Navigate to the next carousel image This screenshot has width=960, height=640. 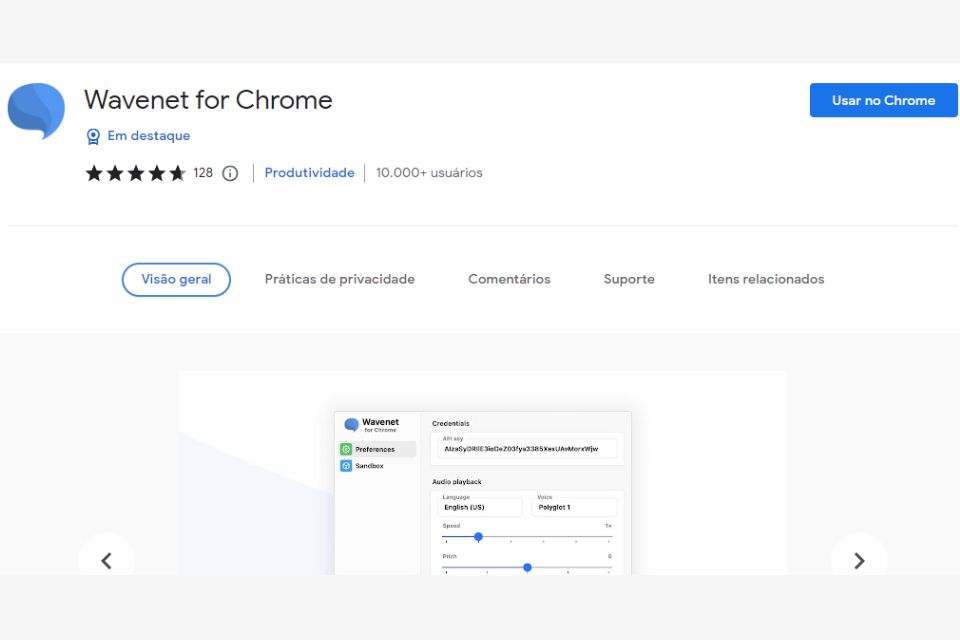pos(858,561)
